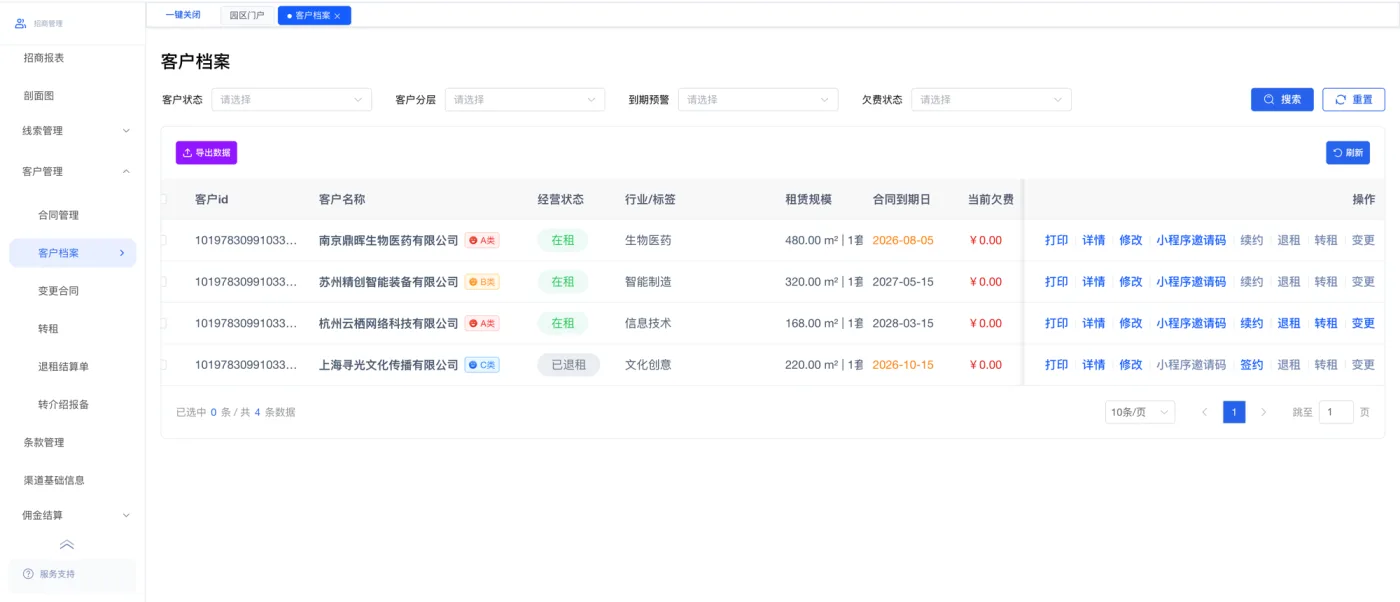Switch to the 园区门户 tab
Screen dimensions: 1400x602
tap(247, 16)
